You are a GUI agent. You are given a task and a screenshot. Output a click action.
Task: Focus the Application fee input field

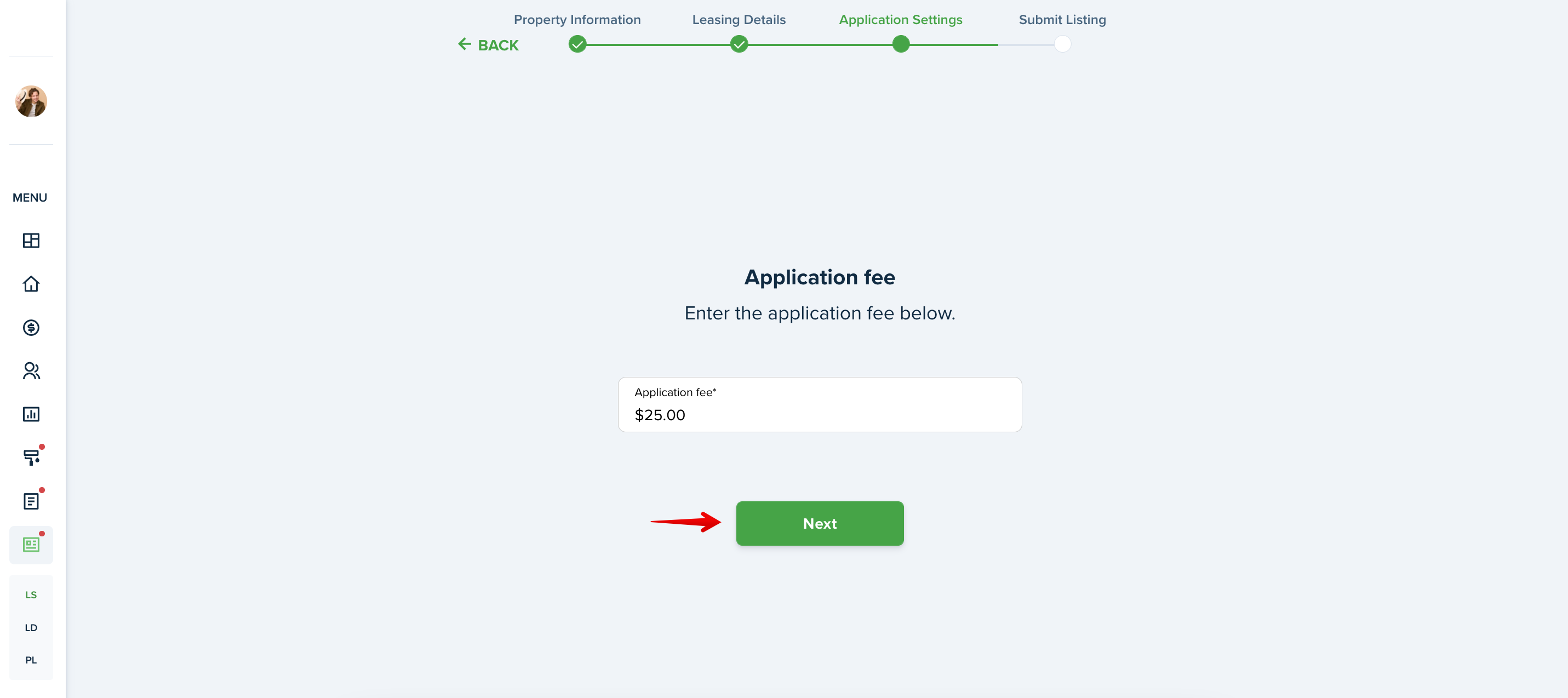tap(820, 405)
